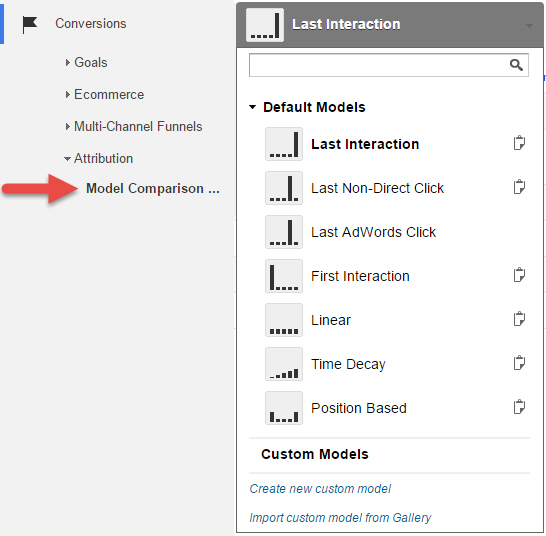
Task: Copy the Position Based model
Action: coord(519,407)
